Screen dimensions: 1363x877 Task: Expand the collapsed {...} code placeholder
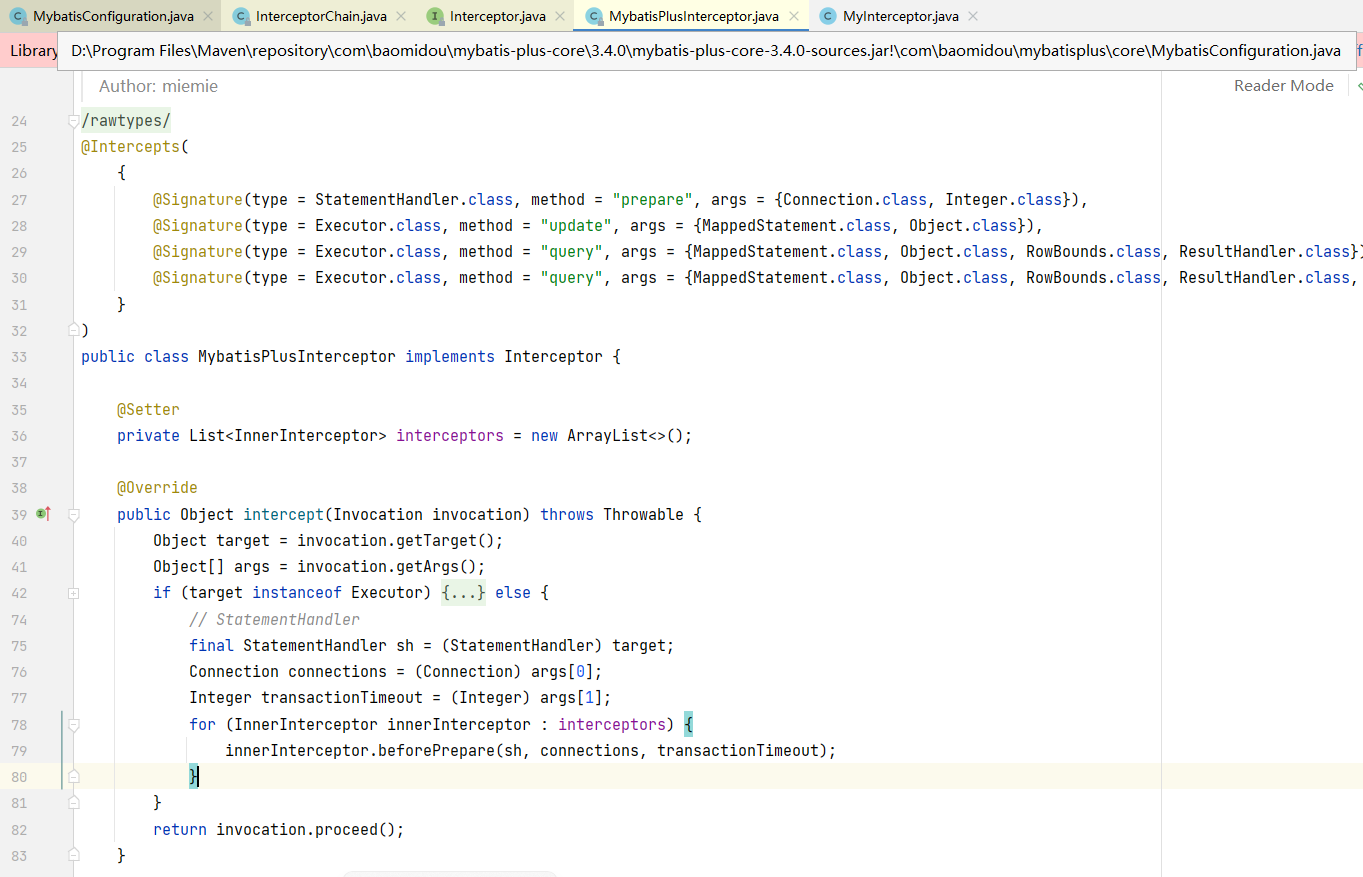point(463,593)
